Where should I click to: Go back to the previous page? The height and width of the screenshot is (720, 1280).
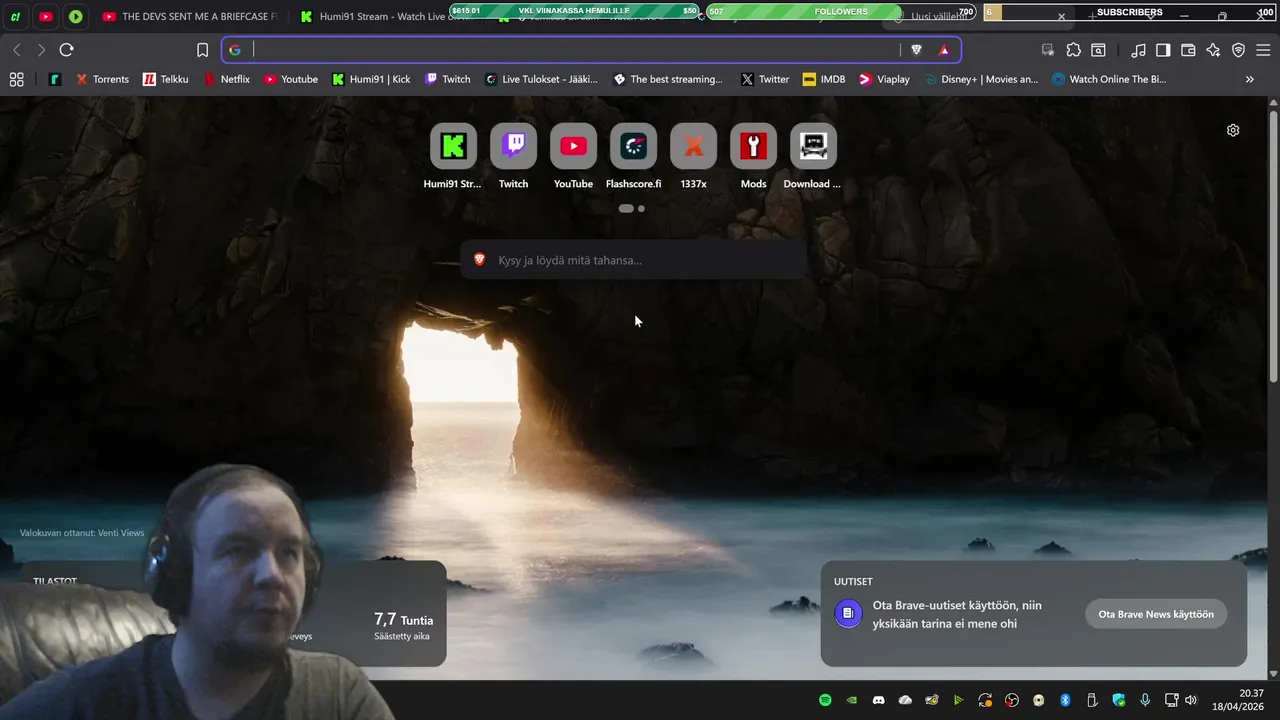tap(16, 50)
